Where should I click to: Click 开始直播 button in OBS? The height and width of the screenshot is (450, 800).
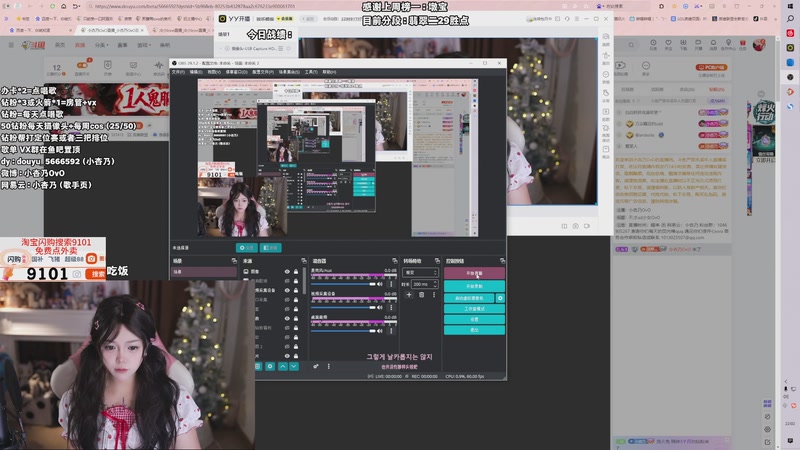[474, 273]
